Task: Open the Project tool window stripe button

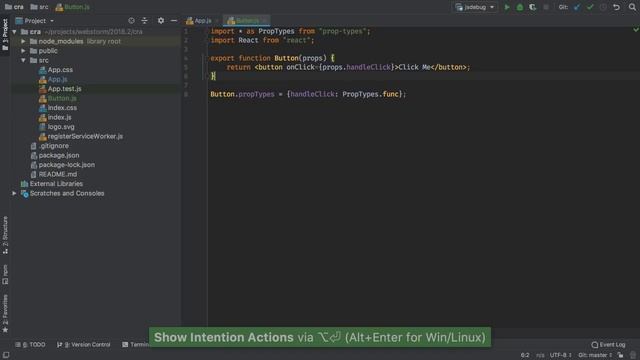Action: (5, 35)
